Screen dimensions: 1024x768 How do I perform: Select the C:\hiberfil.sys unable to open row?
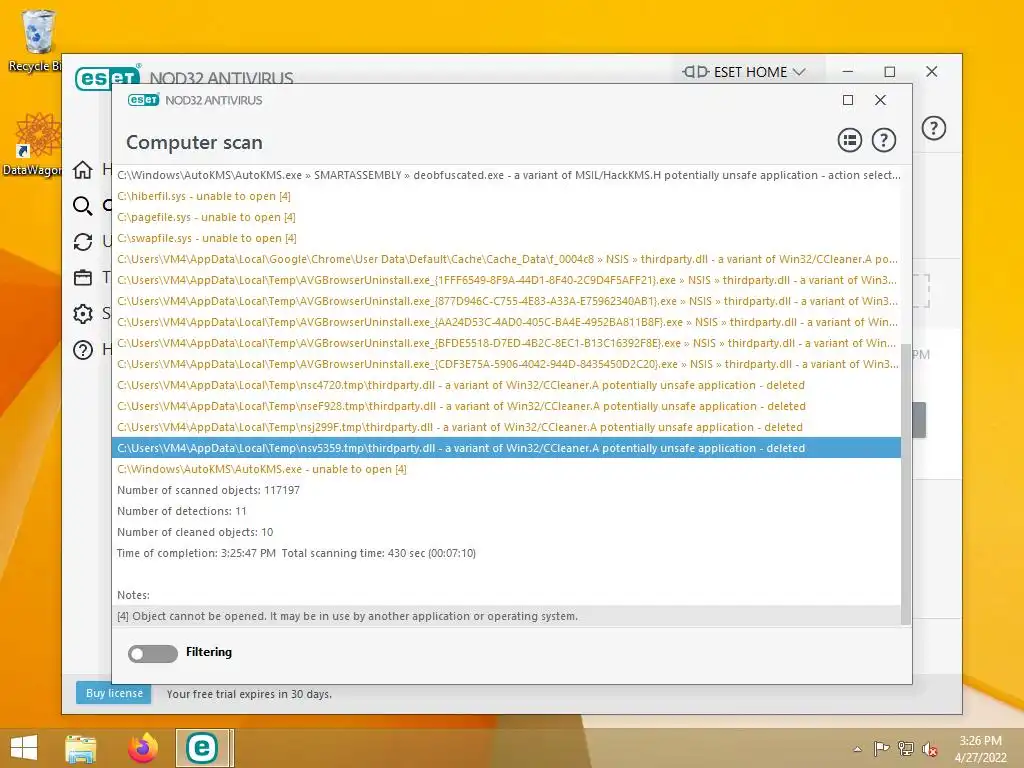[506, 196]
